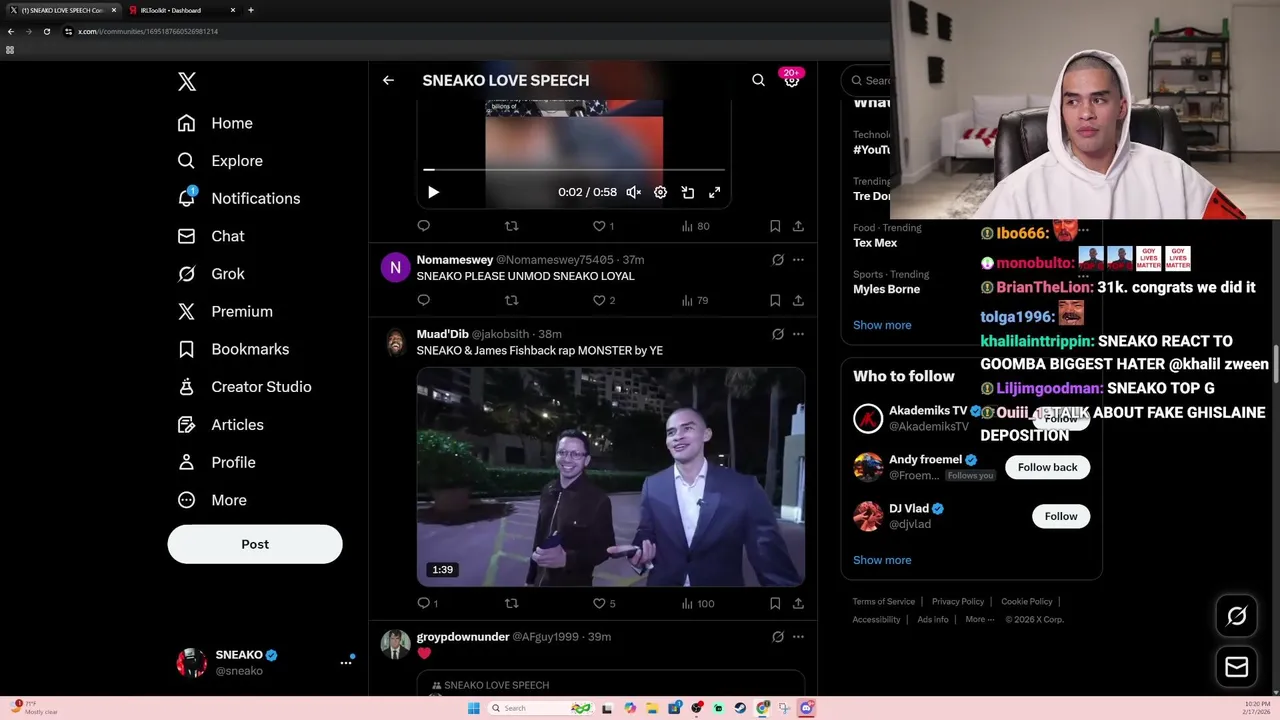1280x720 pixels.
Task: Click Show more under Who to follow
Action: pyautogui.click(x=882, y=560)
